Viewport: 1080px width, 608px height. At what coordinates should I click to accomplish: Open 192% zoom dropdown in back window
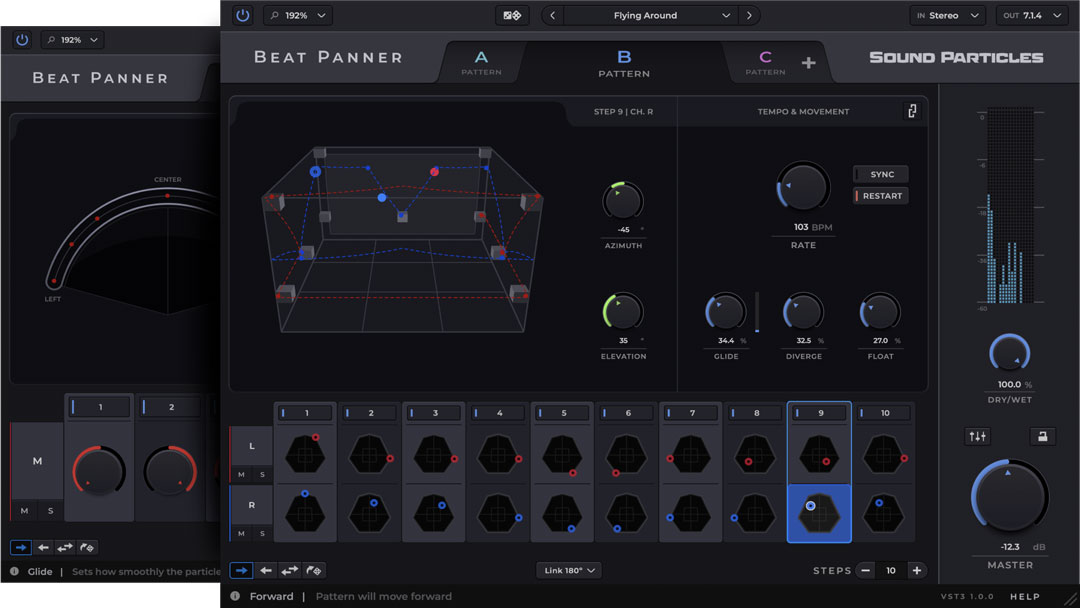(x=72, y=40)
